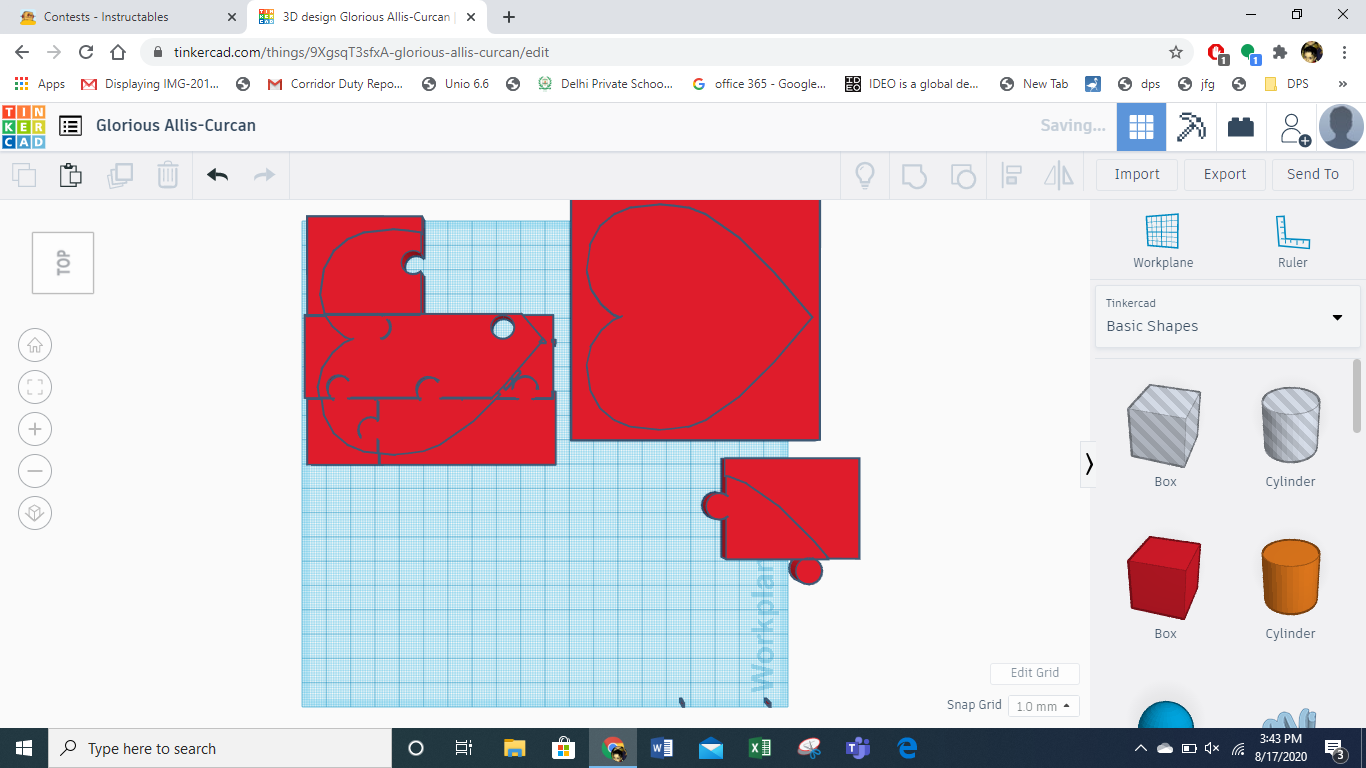This screenshot has width=1366, height=768.
Task: Fit view to selection in left sidebar
Action: (x=35, y=387)
